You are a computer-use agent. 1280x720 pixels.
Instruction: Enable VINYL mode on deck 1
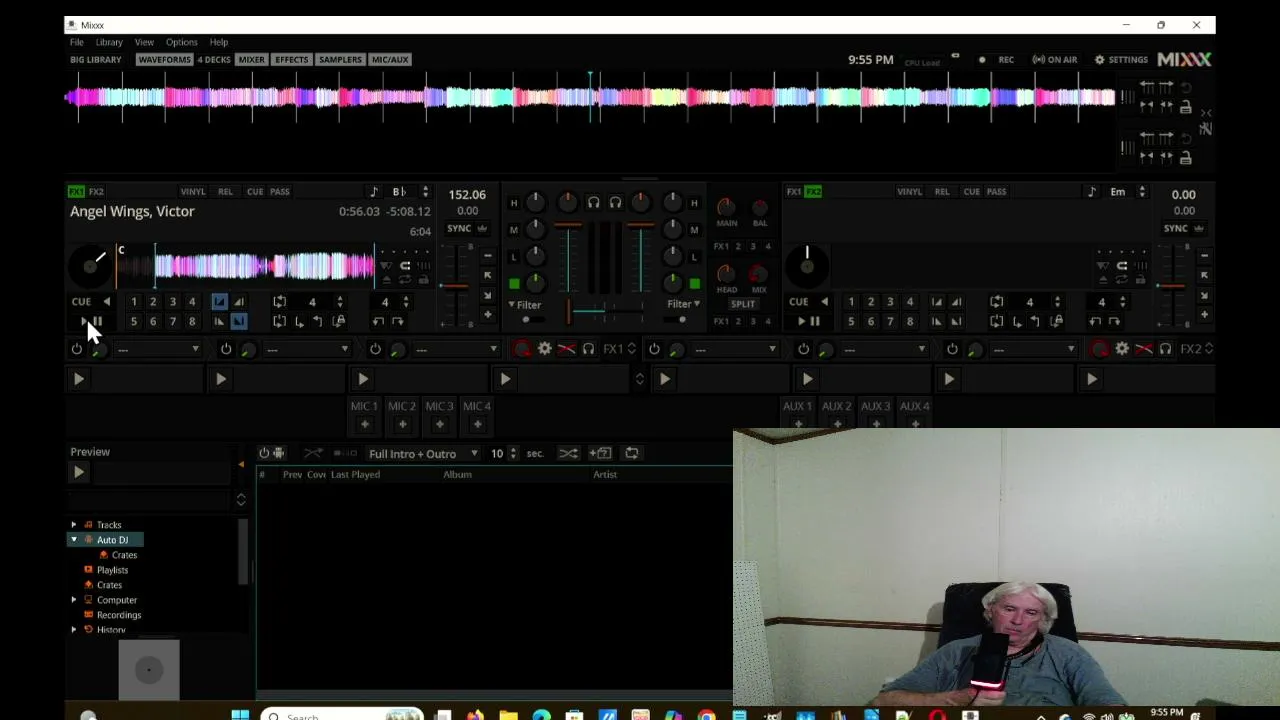(193, 191)
